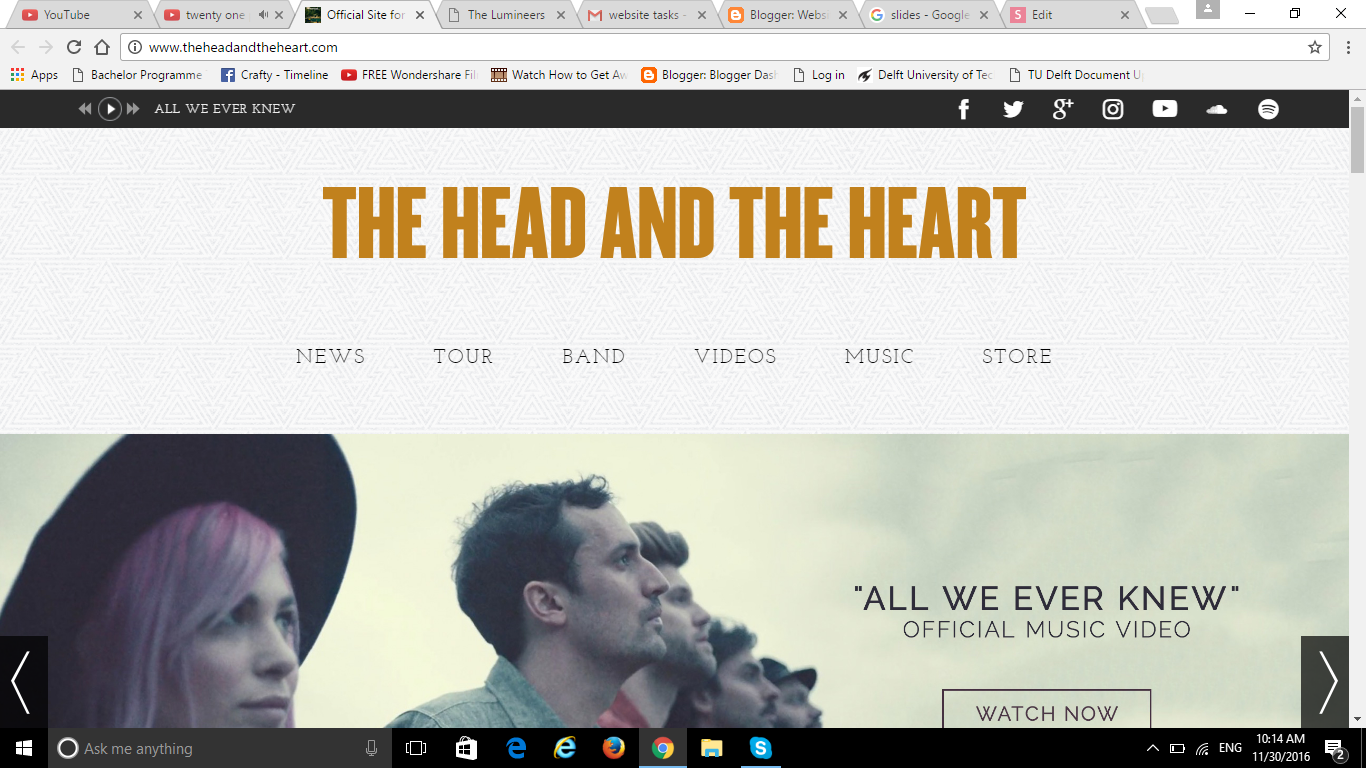1366x768 pixels.
Task: Open TU Delft Document bookmark
Action: (1075, 75)
